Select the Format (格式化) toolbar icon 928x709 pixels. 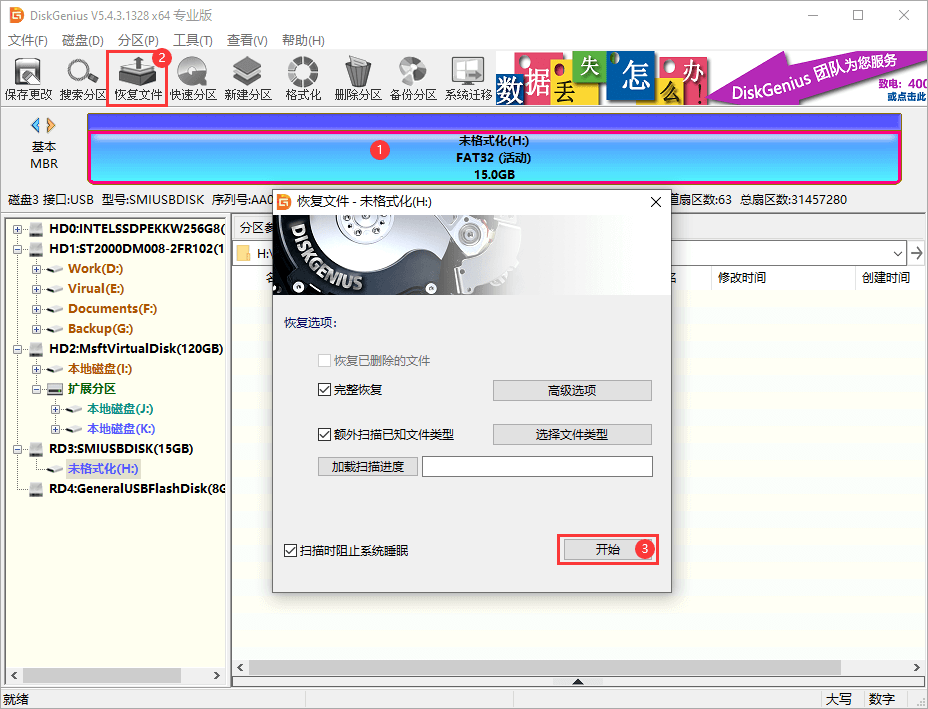click(302, 79)
